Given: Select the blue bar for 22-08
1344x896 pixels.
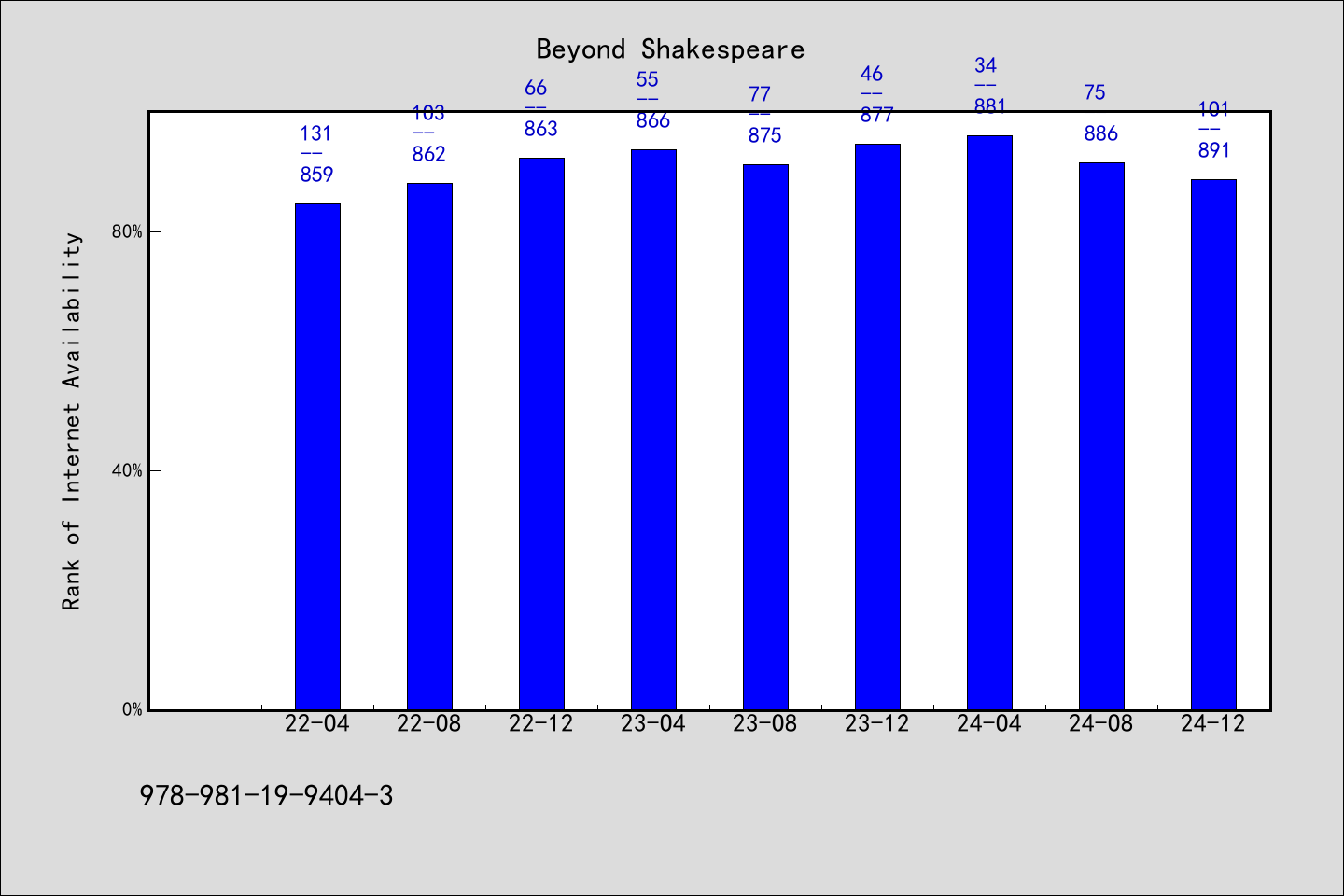Looking at the screenshot, I should 429,446.
